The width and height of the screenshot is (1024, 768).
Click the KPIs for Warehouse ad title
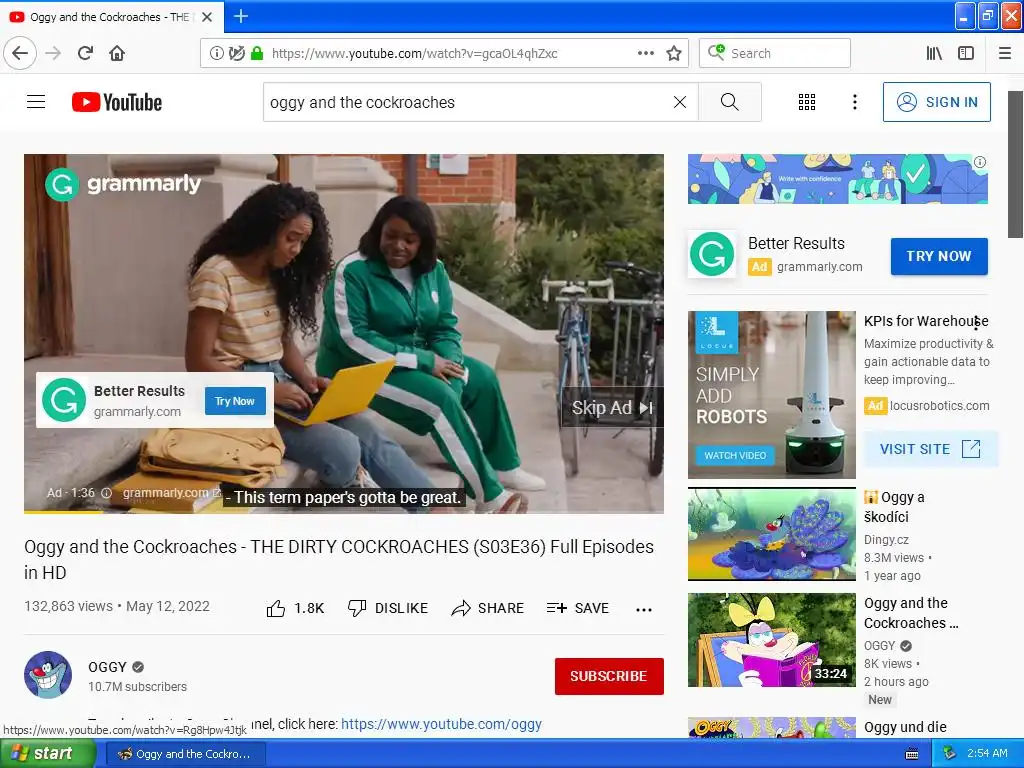pos(926,321)
